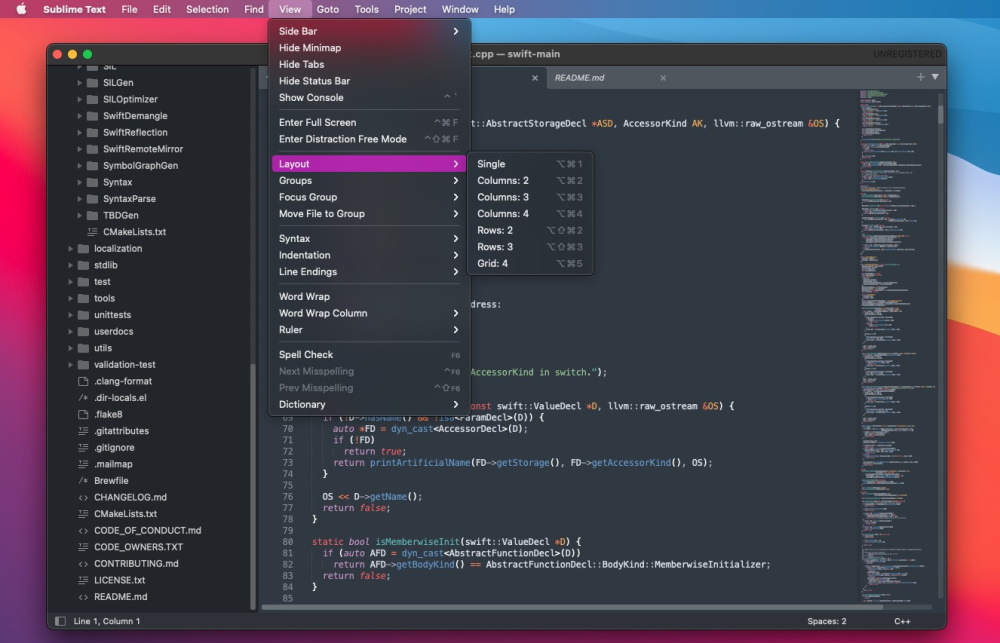Open CONTRIBUTING.md in sidebar
The width and height of the screenshot is (1000, 643).
(x=136, y=563)
